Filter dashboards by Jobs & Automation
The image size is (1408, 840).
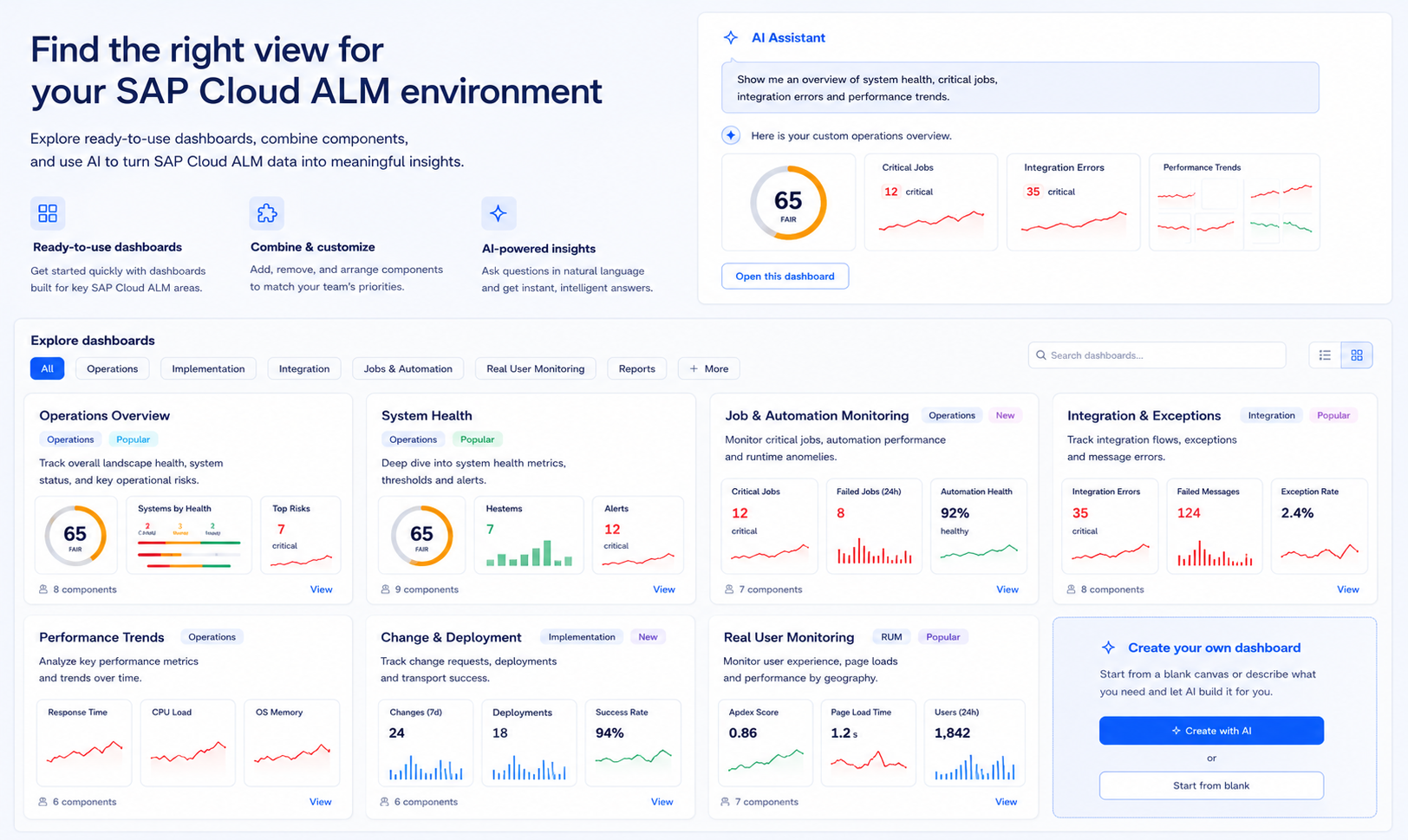click(x=408, y=368)
